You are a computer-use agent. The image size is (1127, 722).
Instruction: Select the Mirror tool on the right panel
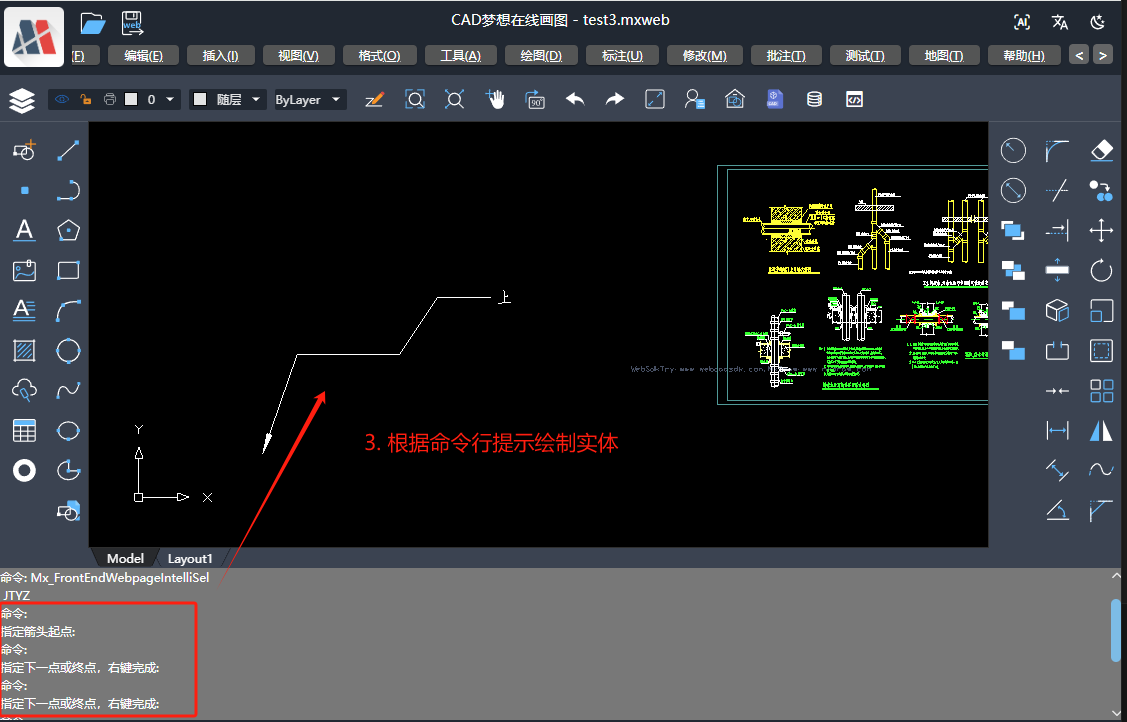(1102, 430)
